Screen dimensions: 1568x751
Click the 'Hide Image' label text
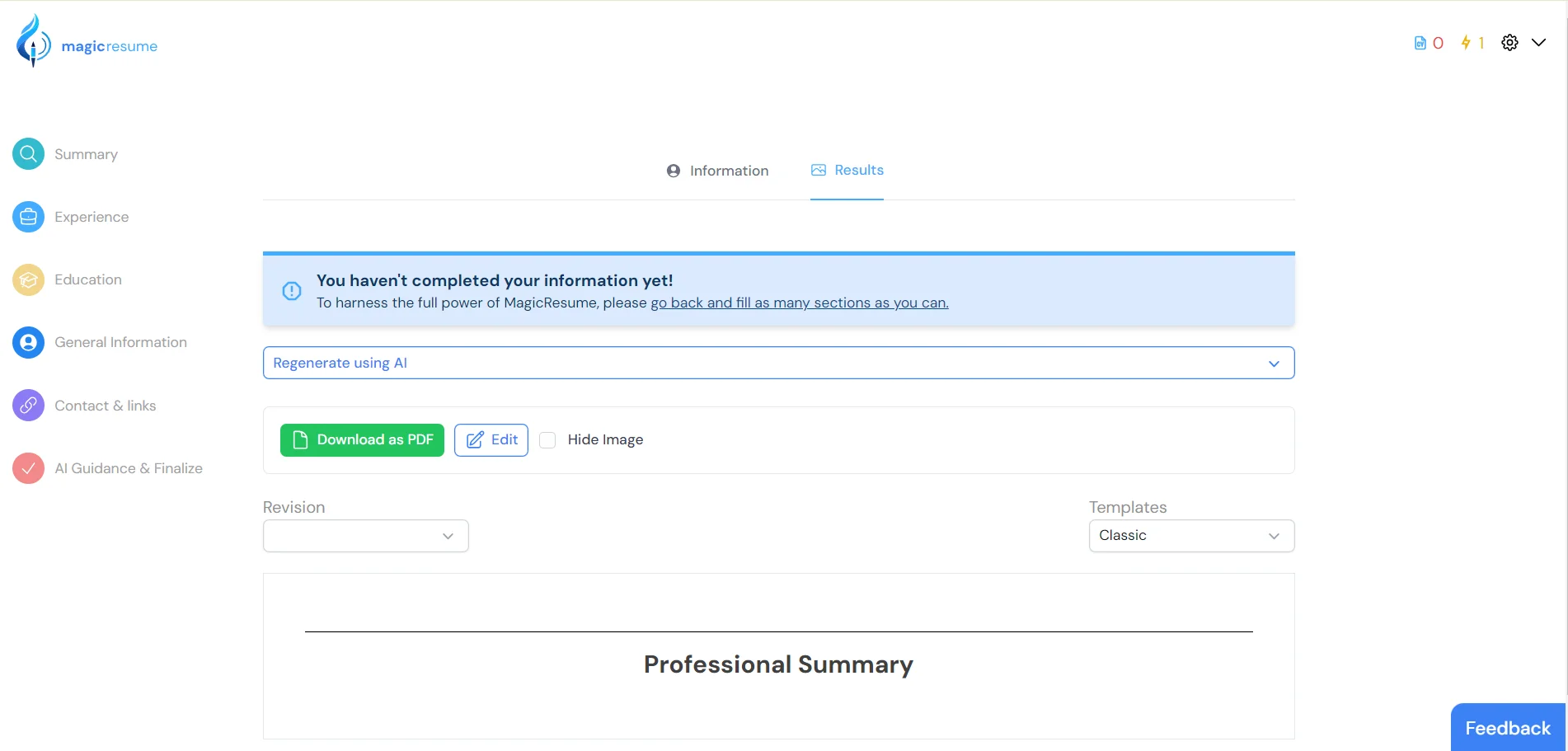coord(605,440)
